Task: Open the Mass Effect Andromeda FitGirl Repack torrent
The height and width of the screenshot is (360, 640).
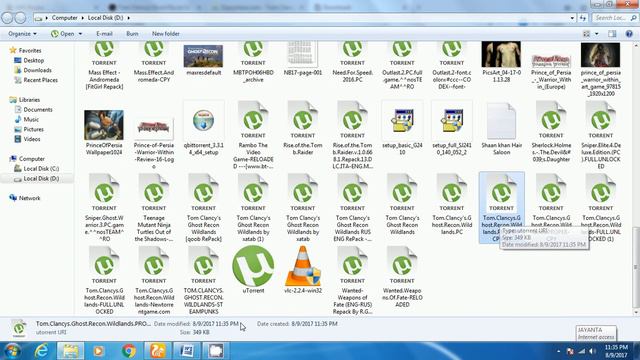Action: point(104,65)
